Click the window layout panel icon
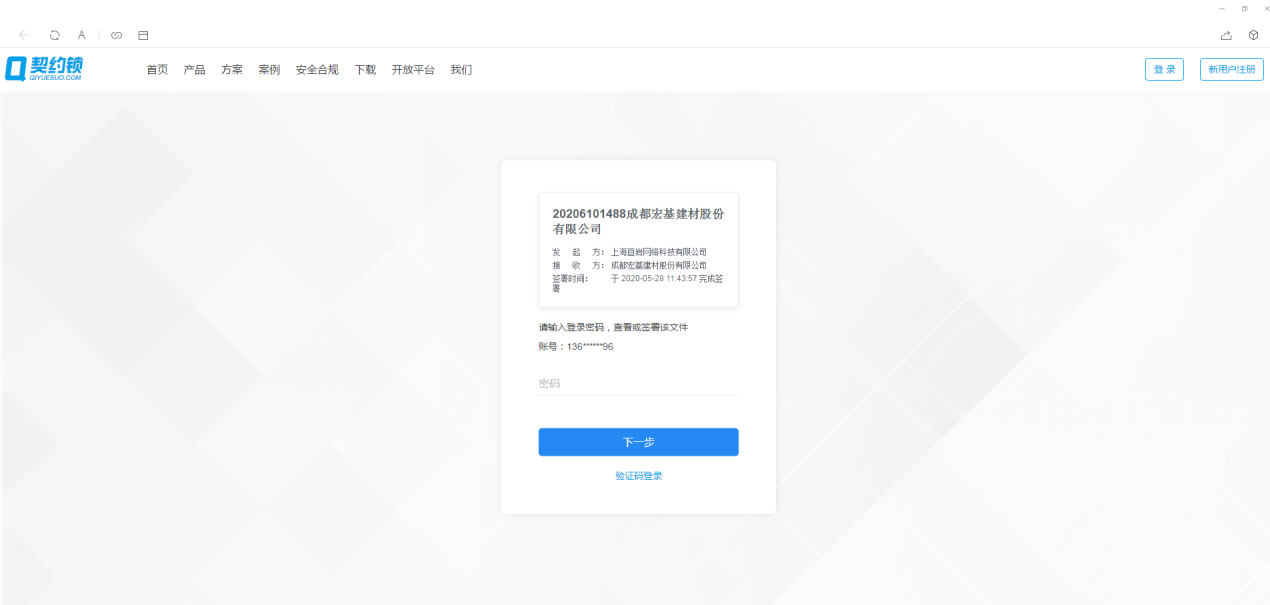This screenshot has height=605, width=1270. click(x=143, y=35)
